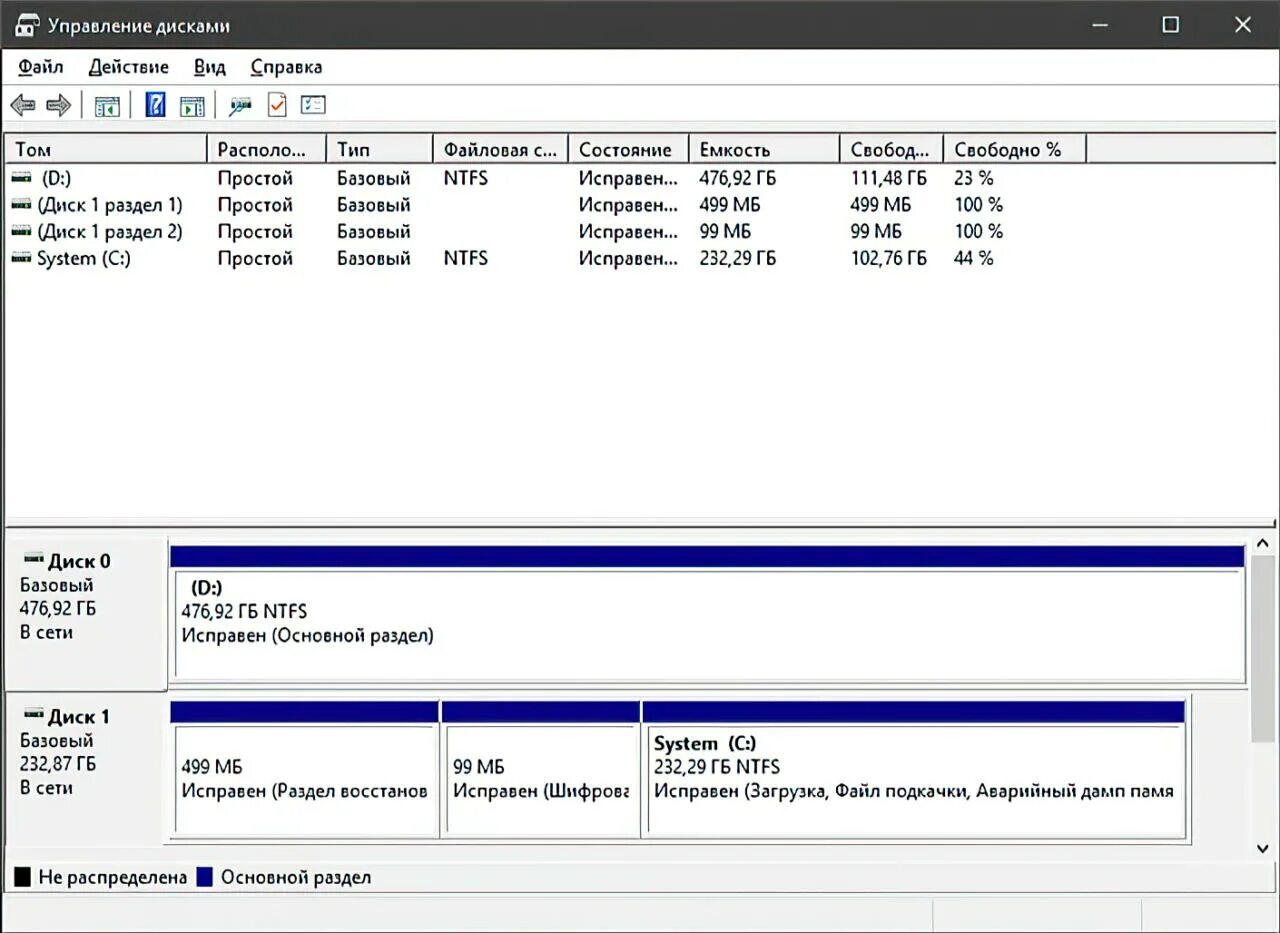
Task: Open Help via the blue question icon
Action: click(x=155, y=105)
